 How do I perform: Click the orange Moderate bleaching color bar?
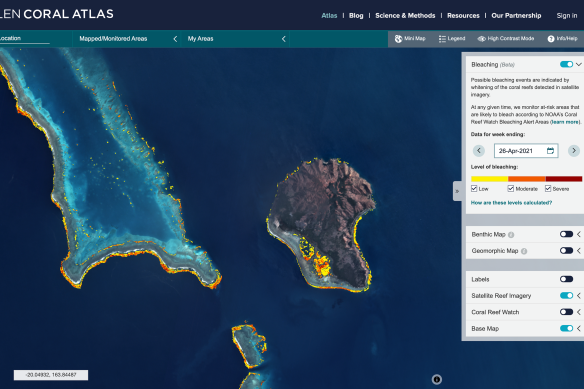click(x=527, y=179)
